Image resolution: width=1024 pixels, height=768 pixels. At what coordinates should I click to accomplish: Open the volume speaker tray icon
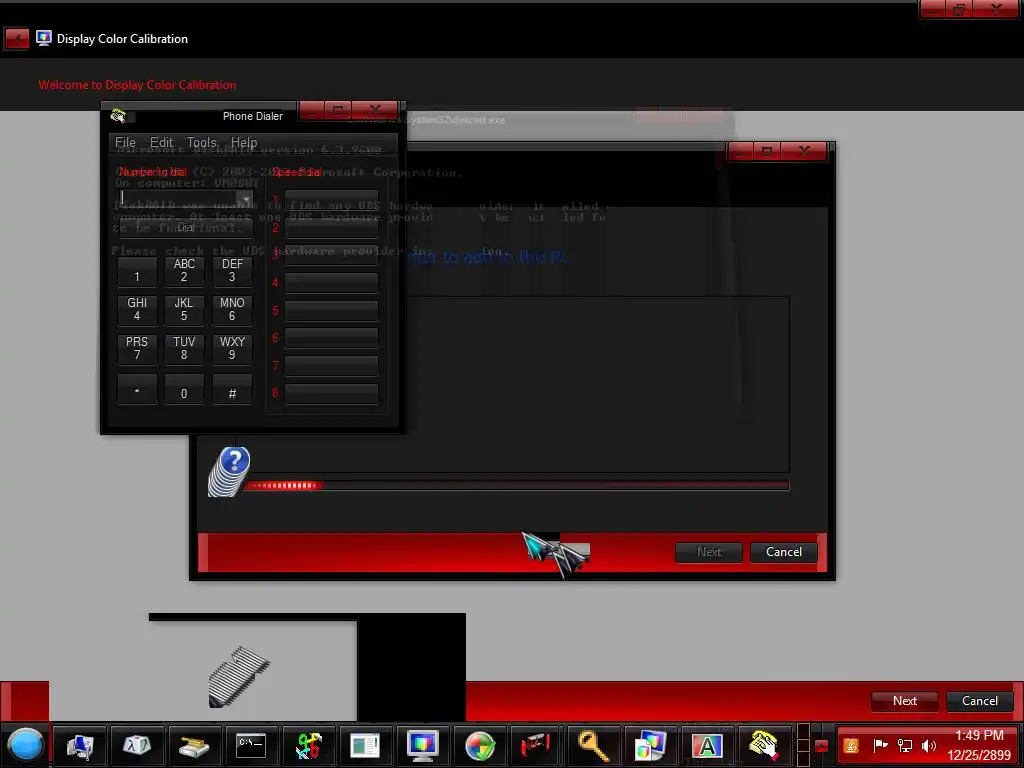[x=929, y=745]
